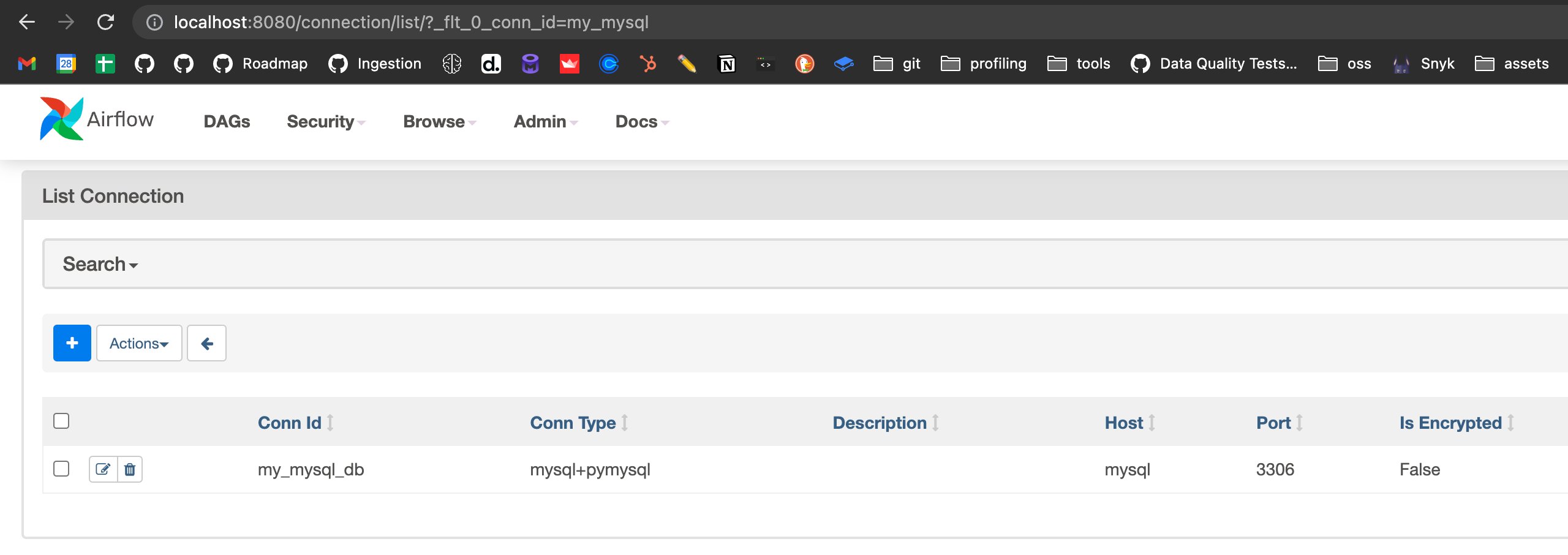Click the browser address bar URL
This screenshot has width=1568, height=555.
point(411,23)
